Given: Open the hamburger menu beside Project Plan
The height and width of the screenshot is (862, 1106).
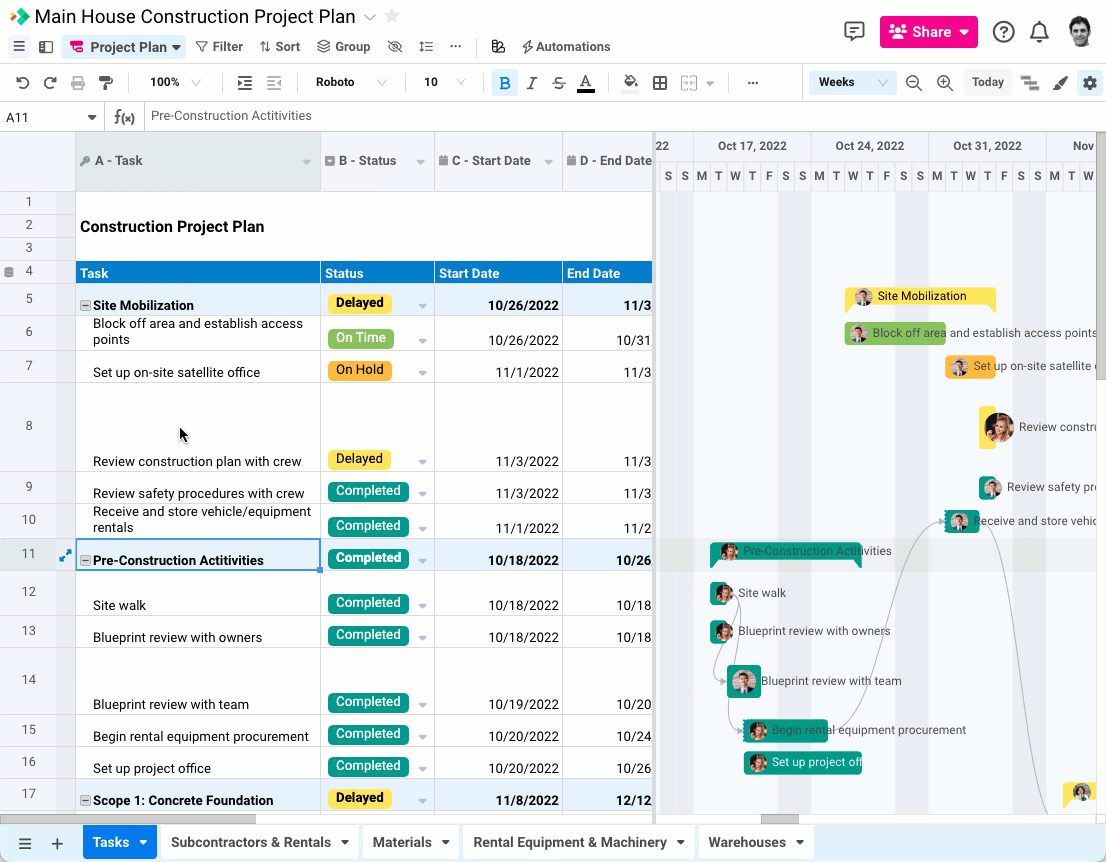Looking at the screenshot, I should (19, 47).
